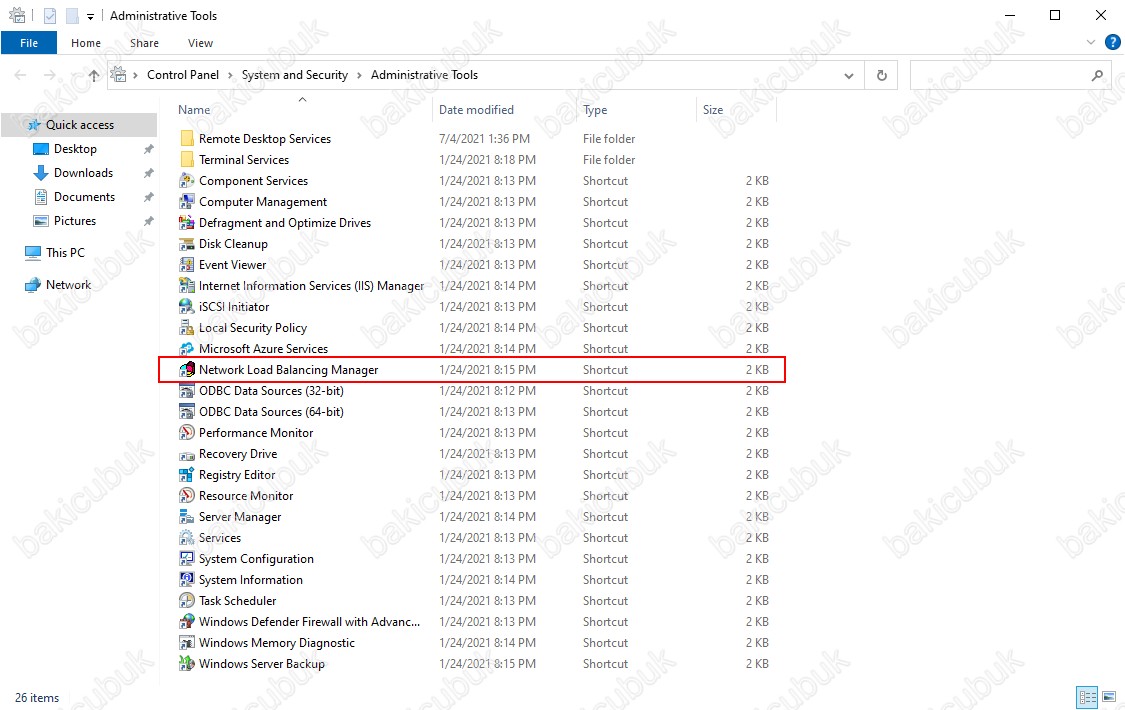Click the Disk Cleanup icon
1125x710 pixels.
pyautogui.click(x=187, y=244)
